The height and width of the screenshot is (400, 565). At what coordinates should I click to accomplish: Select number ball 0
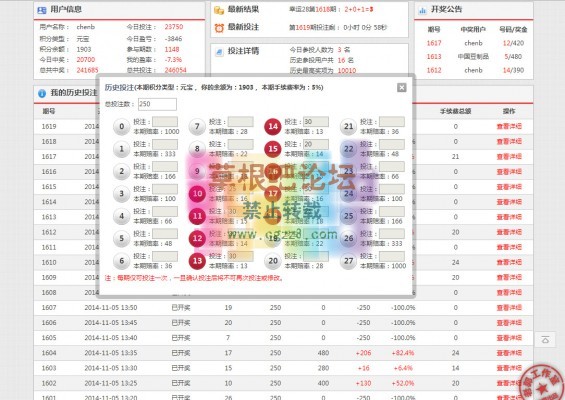121,126
